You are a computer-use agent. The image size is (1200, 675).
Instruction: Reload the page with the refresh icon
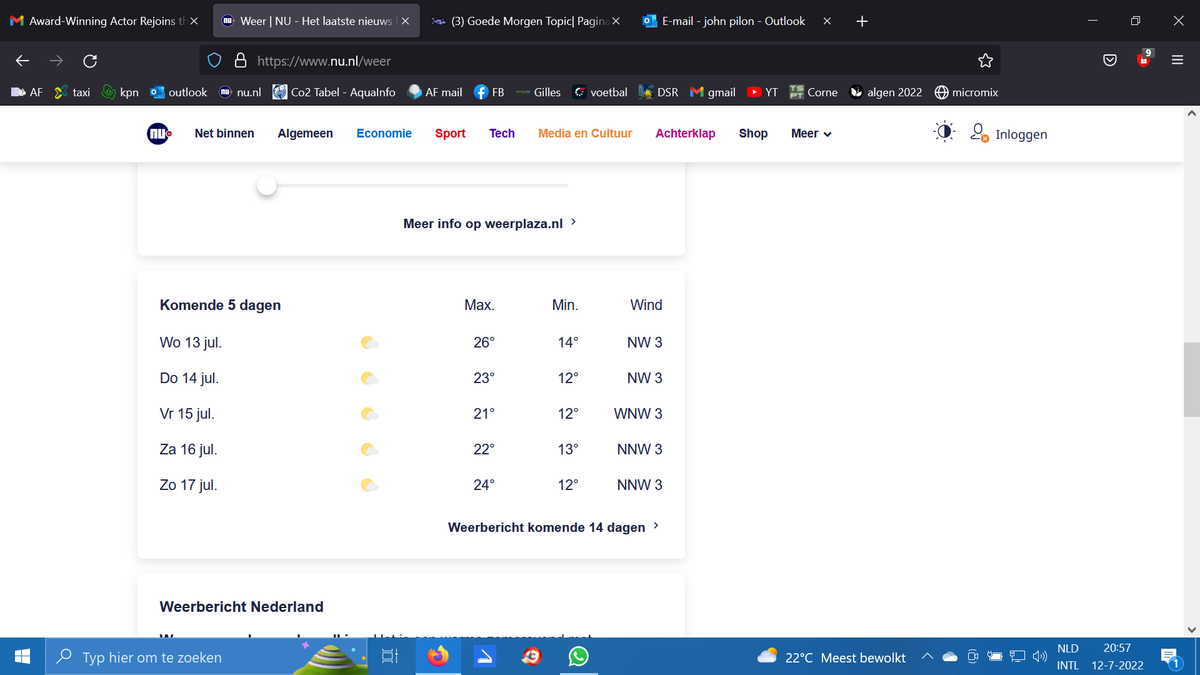(90, 61)
